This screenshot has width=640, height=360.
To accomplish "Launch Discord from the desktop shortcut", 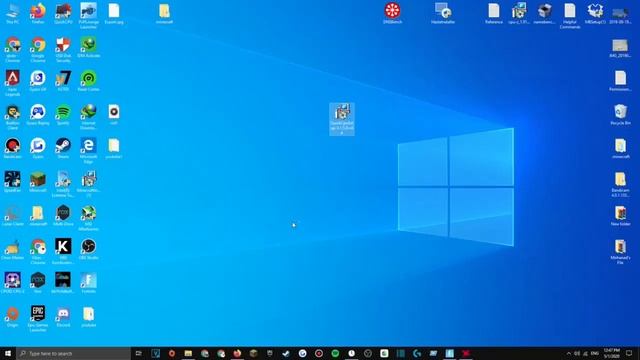I will pyautogui.click(x=63, y=317).
